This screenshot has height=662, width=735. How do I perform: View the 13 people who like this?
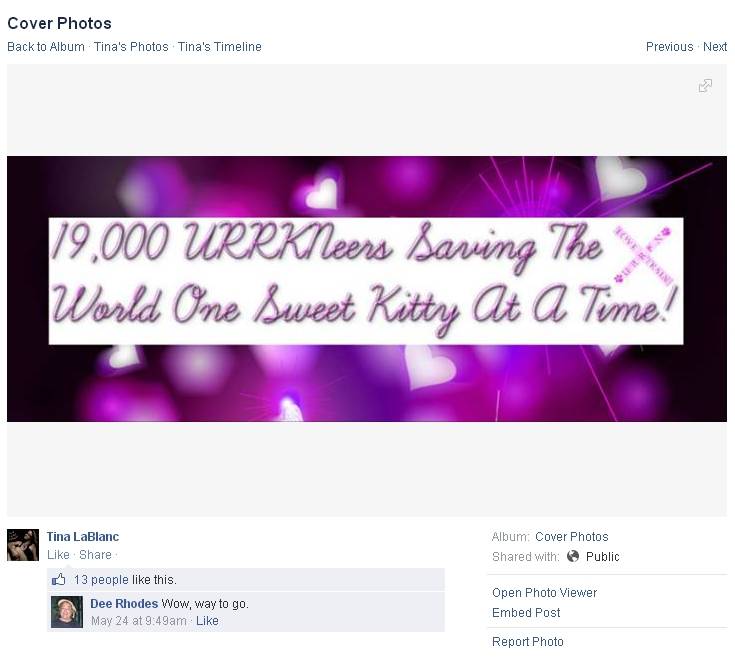click(x=101, y=580)
